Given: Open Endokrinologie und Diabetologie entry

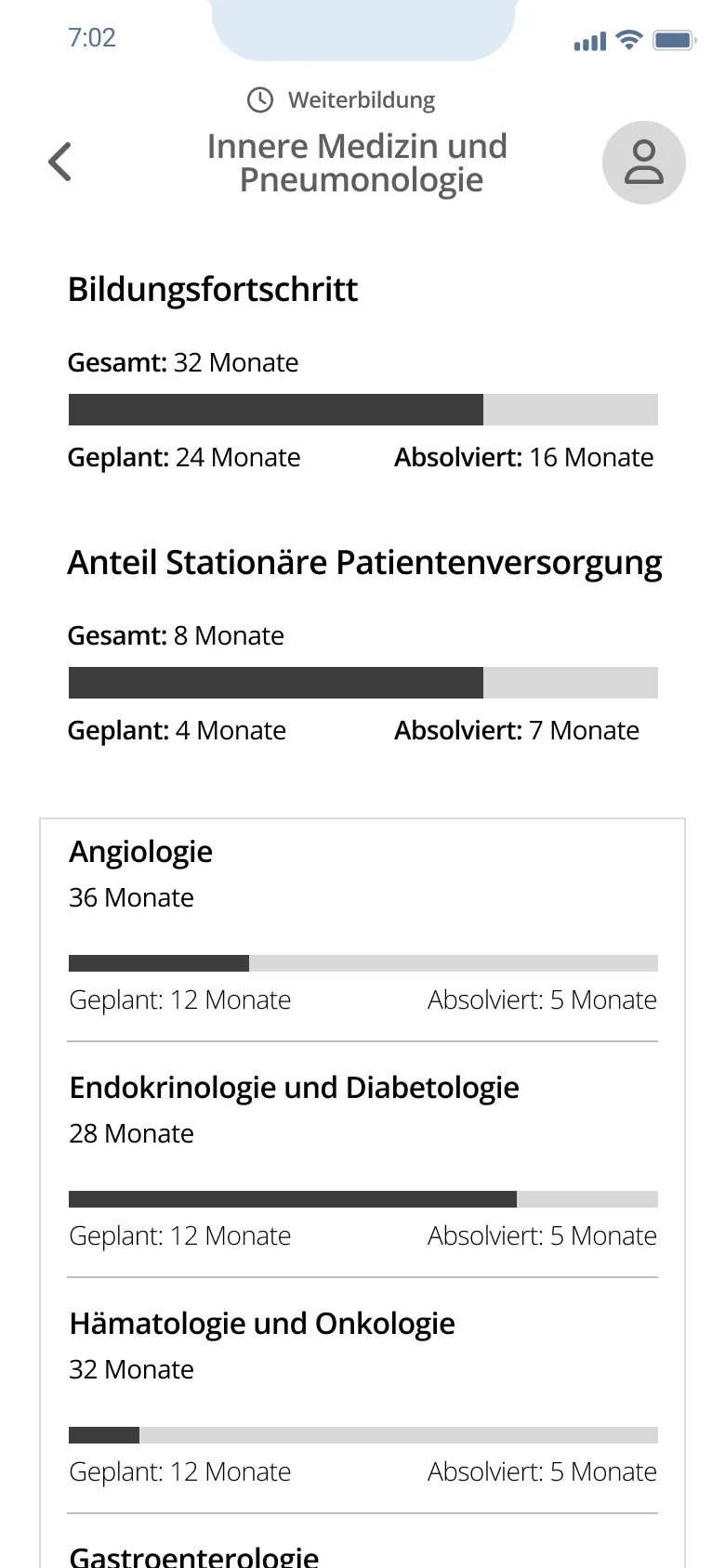Looking at the screenshot, I should [294, 1088].
